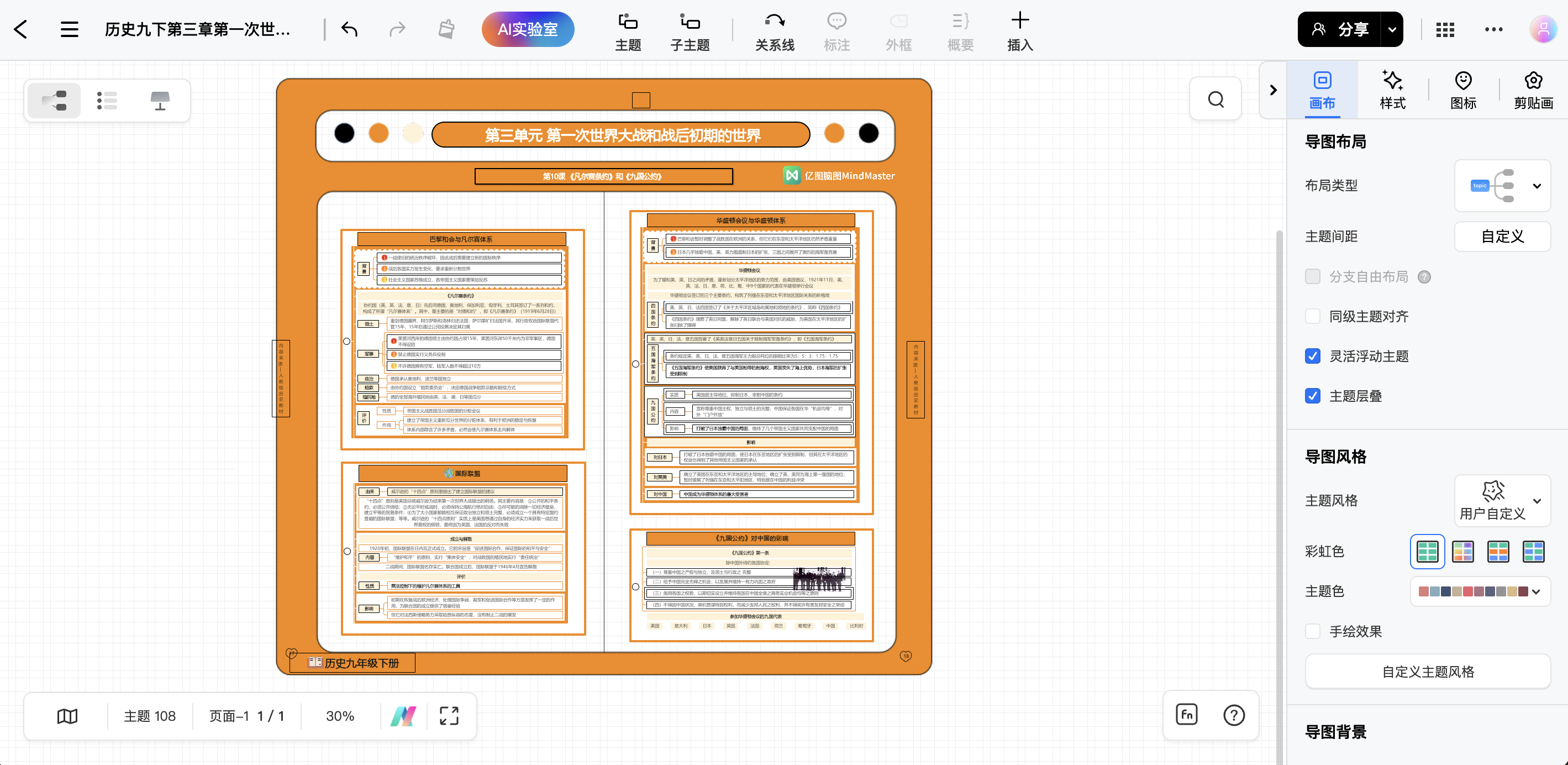Viewport: 1568px width, 765px height.
Task: Click the format painter icon
Action: 446,29
